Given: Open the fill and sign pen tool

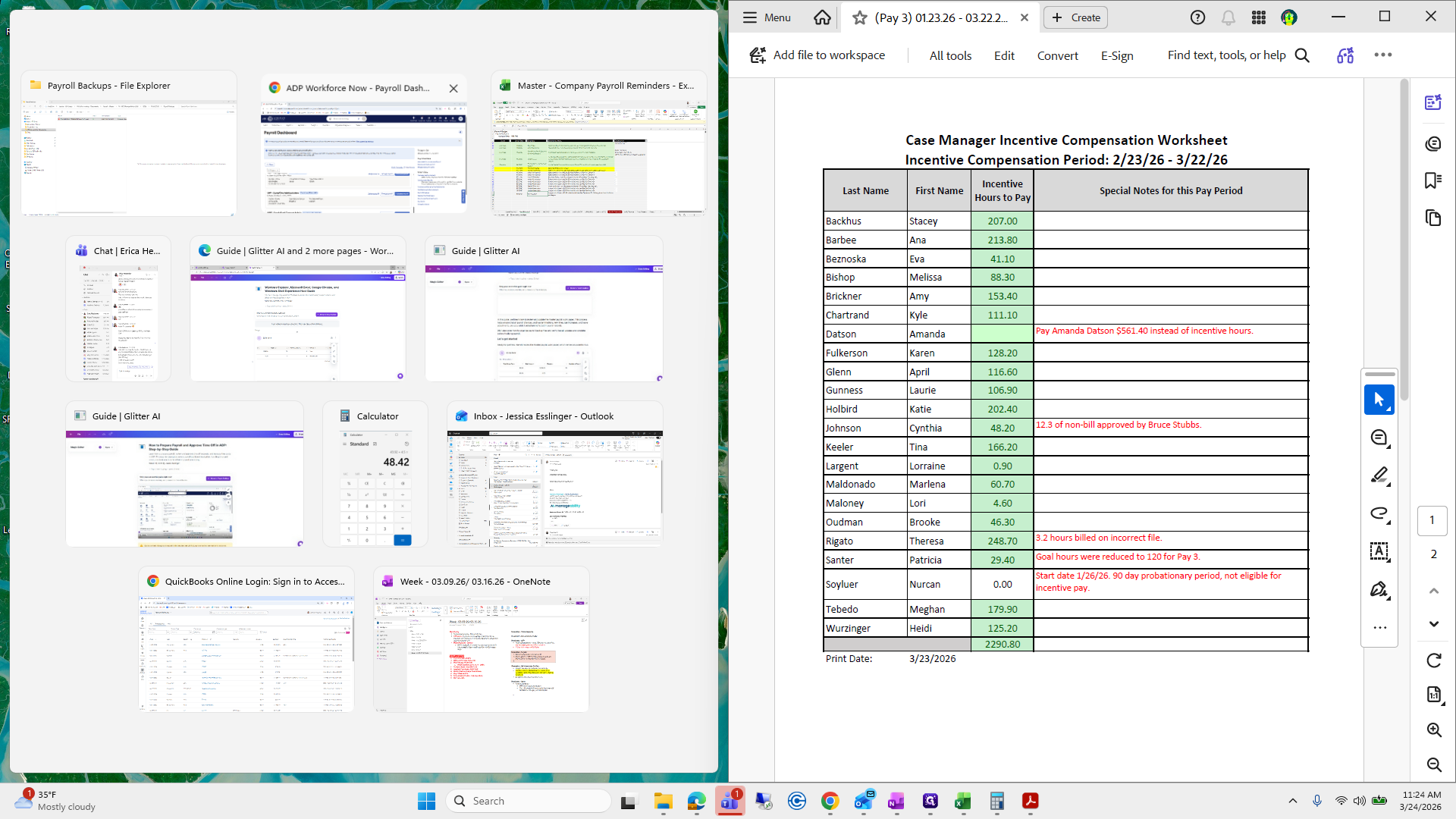Looking at the screenshot, I should [1379, 589].
